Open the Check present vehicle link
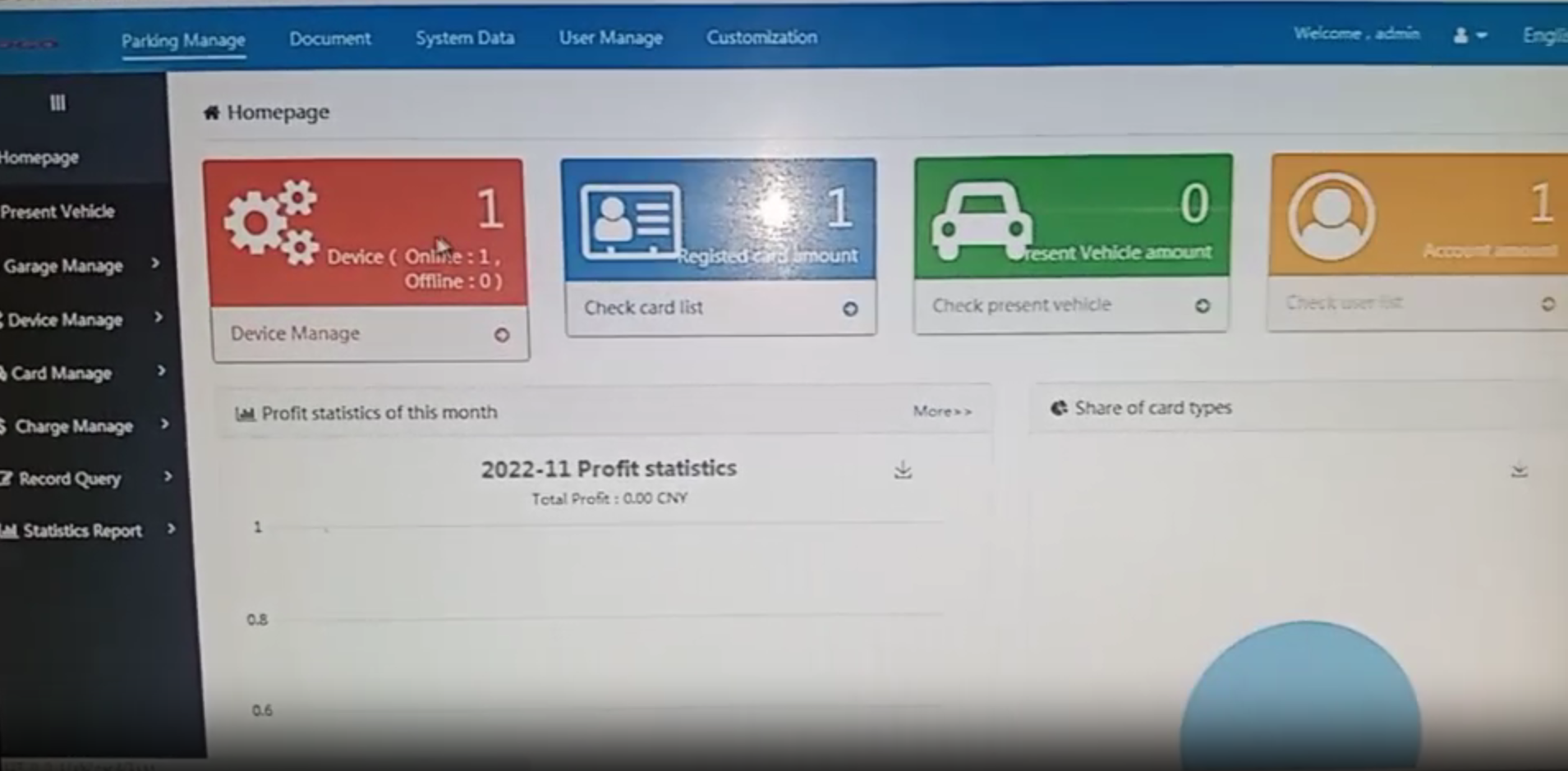Viewport: 1568px width, 771px height. click(x=1021, y=305)
